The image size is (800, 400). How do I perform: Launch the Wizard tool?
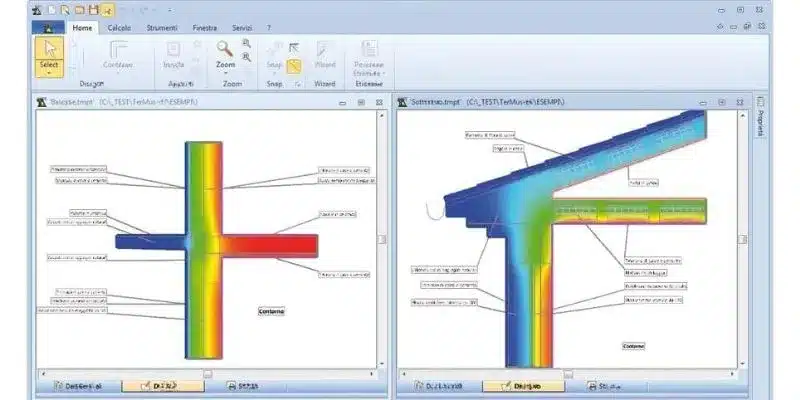pyautogui.click(x=324, y=55)
